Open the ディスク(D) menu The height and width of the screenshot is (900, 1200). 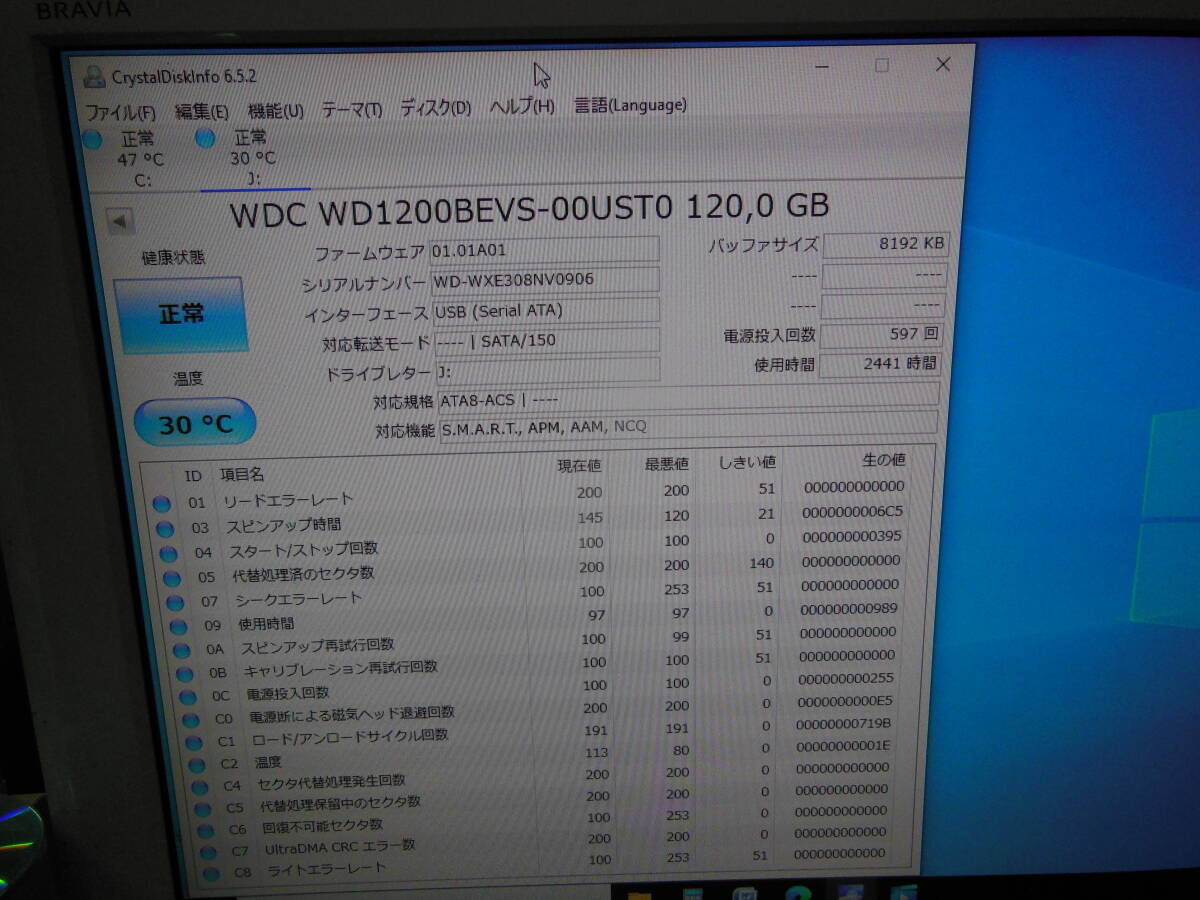(x=436, y=108)
